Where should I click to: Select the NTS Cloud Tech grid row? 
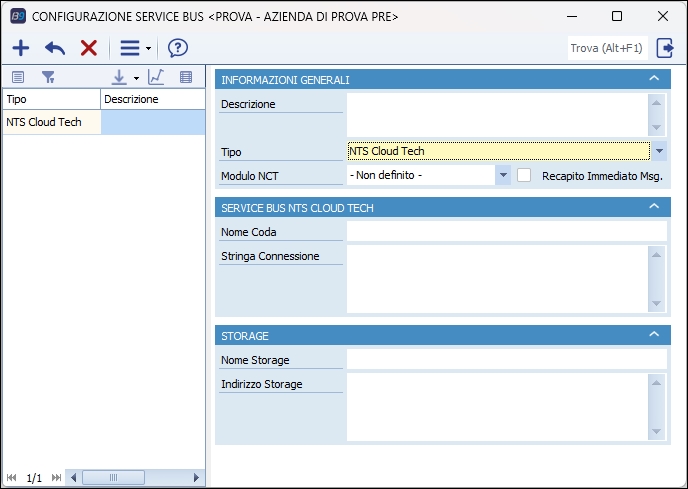coord(52,122)
